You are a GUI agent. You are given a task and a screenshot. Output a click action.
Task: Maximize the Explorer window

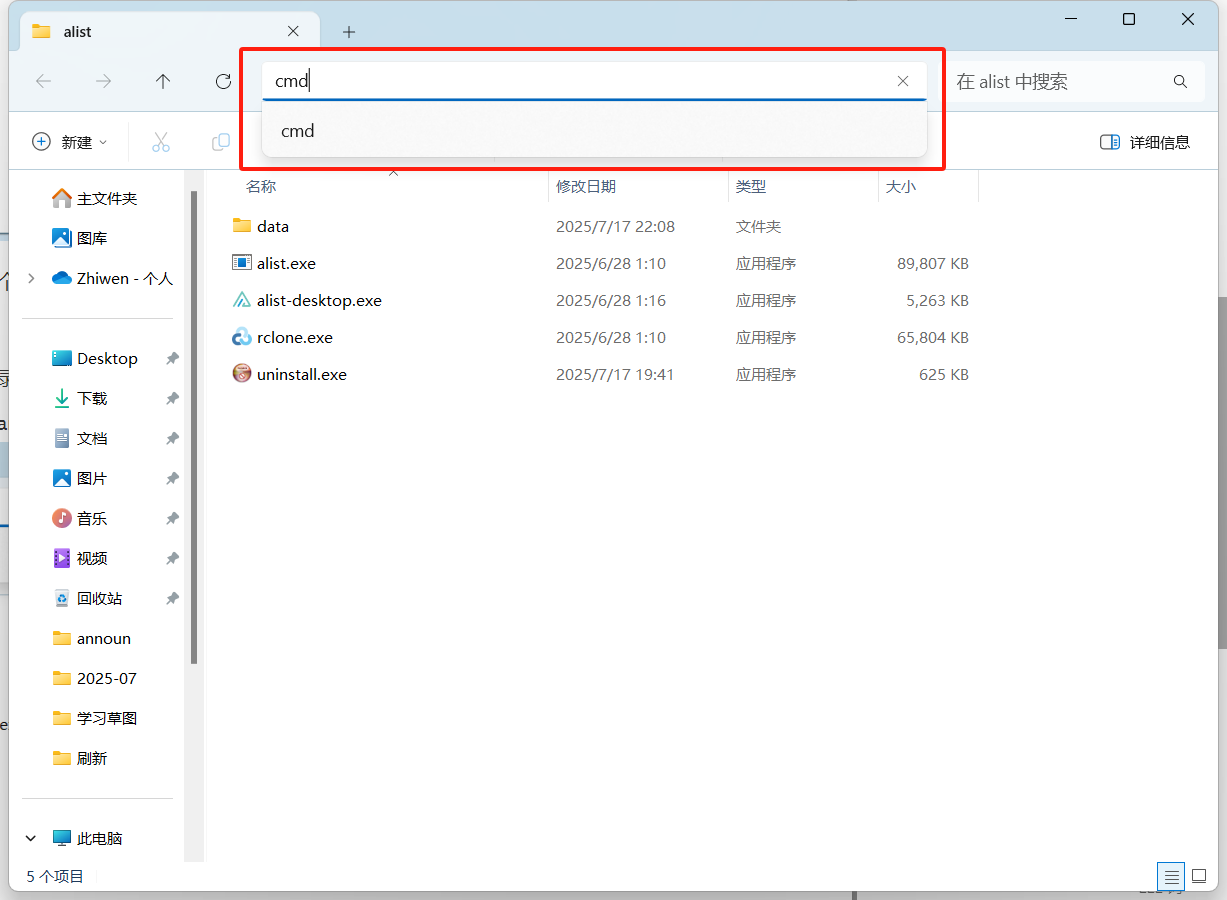tap(1129, 19)
